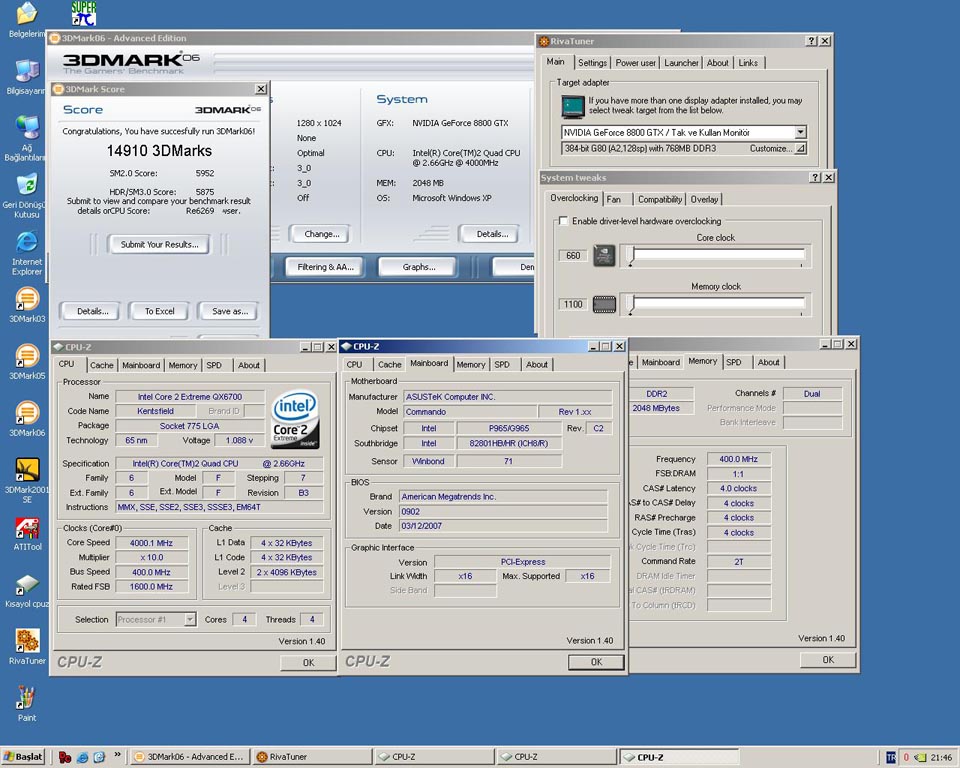Click the Core Speed 4000.1 MHz value
Viewport: 960px width, 768px height.
(151, 543)
